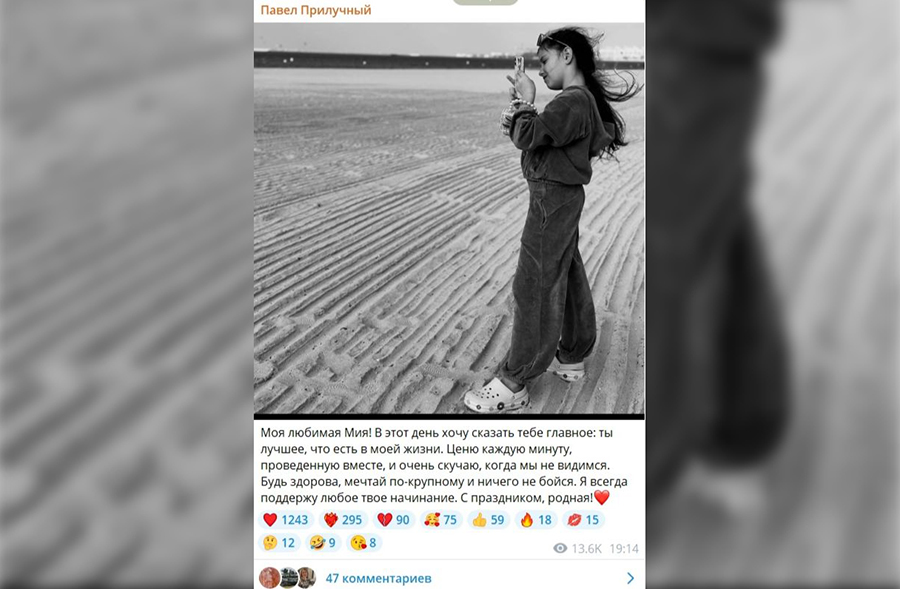The width and height of the screenshot is (900, 589).
Task: Click the red heart reaction with 1243
Action: 286,520
